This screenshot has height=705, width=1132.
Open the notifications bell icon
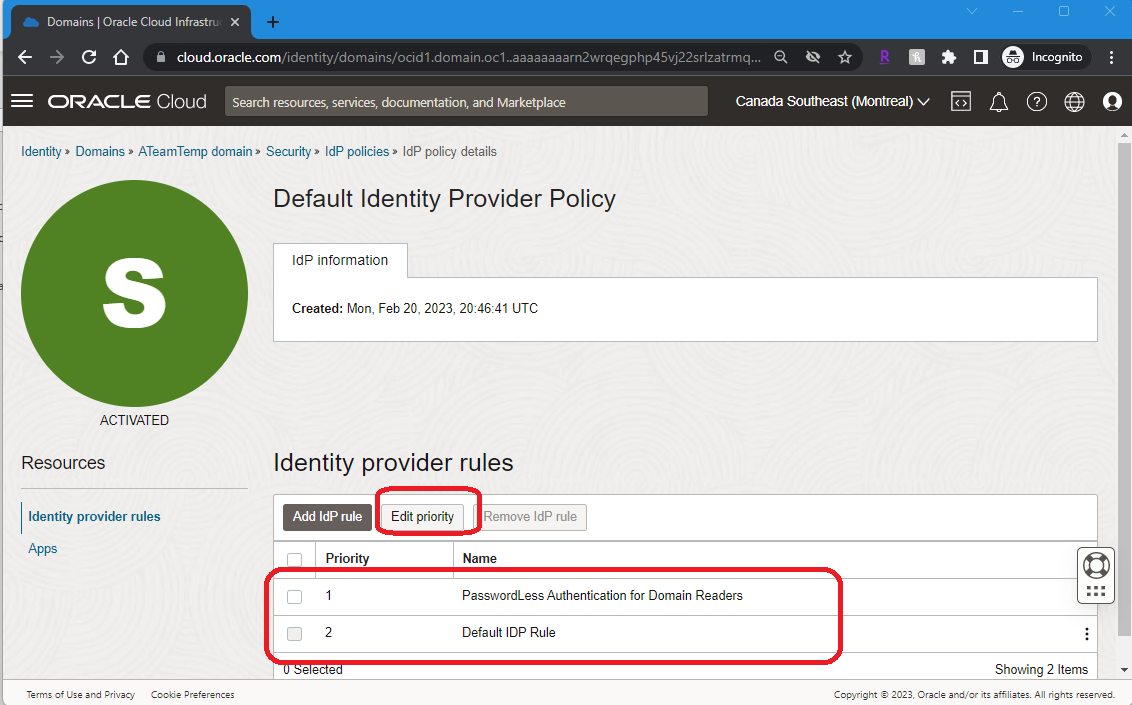pos(999,101)
